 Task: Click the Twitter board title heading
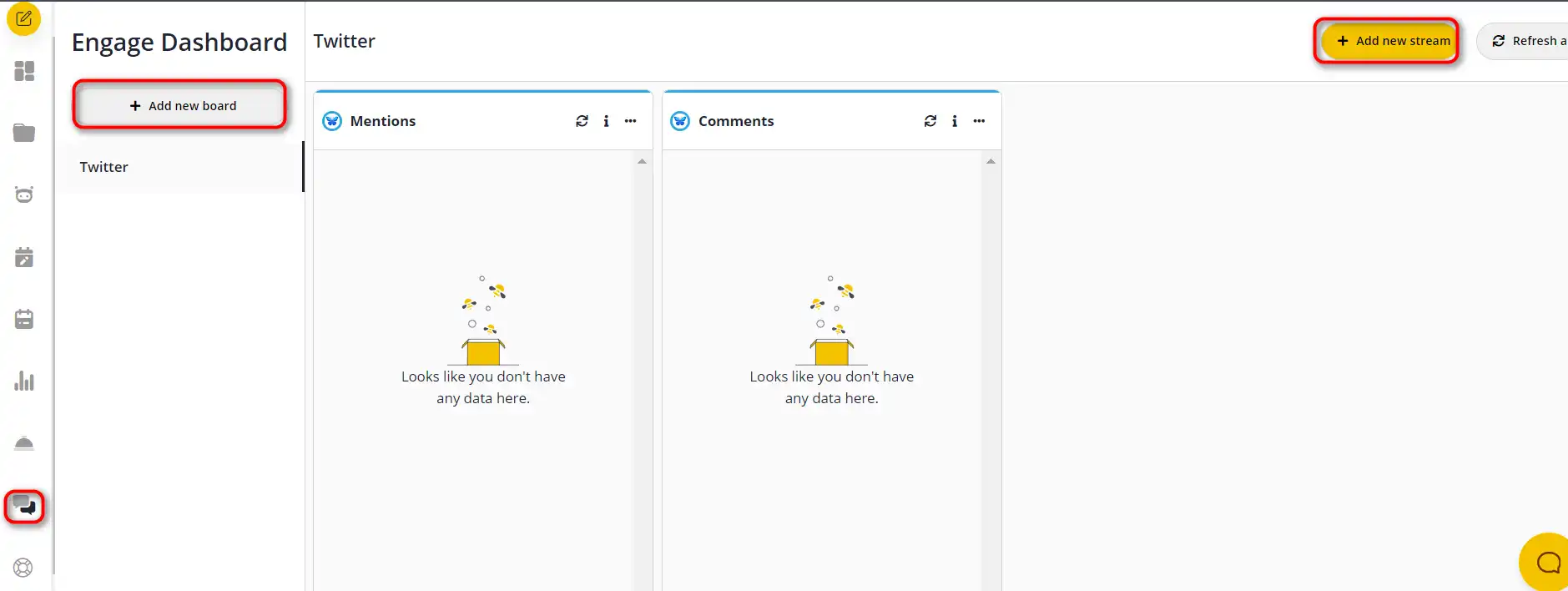(x=344, y=41)
